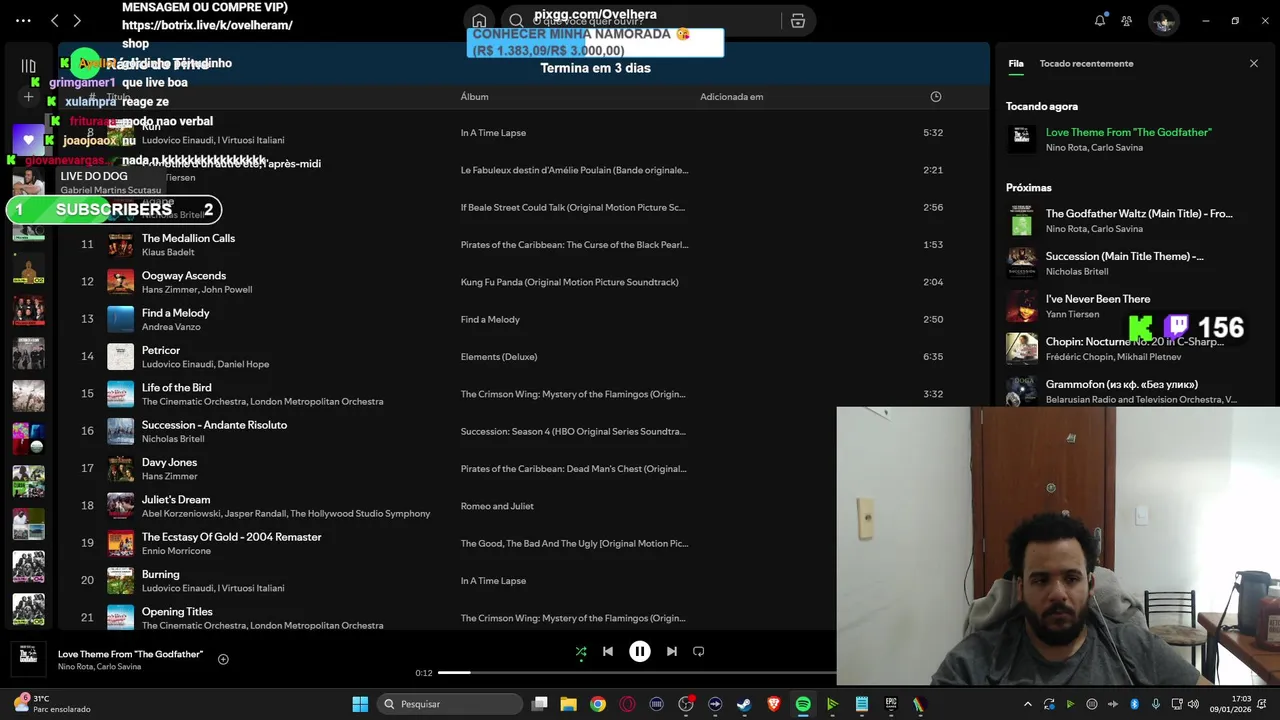This screenshot has width=1280, height=720.
Task: Open the Liked Songs heart tile
Action: [28, 140]
